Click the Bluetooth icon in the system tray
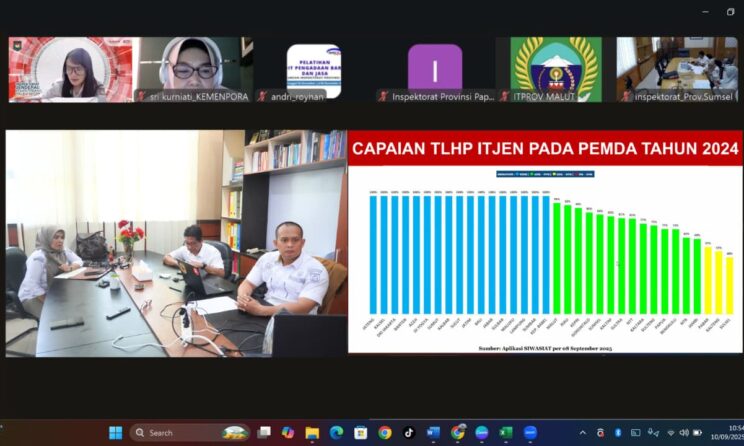 click(x=618, y=432)
